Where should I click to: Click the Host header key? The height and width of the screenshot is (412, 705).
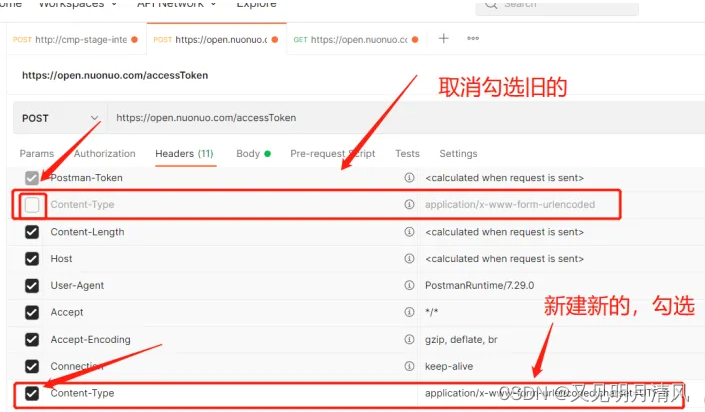coord(61,259)
